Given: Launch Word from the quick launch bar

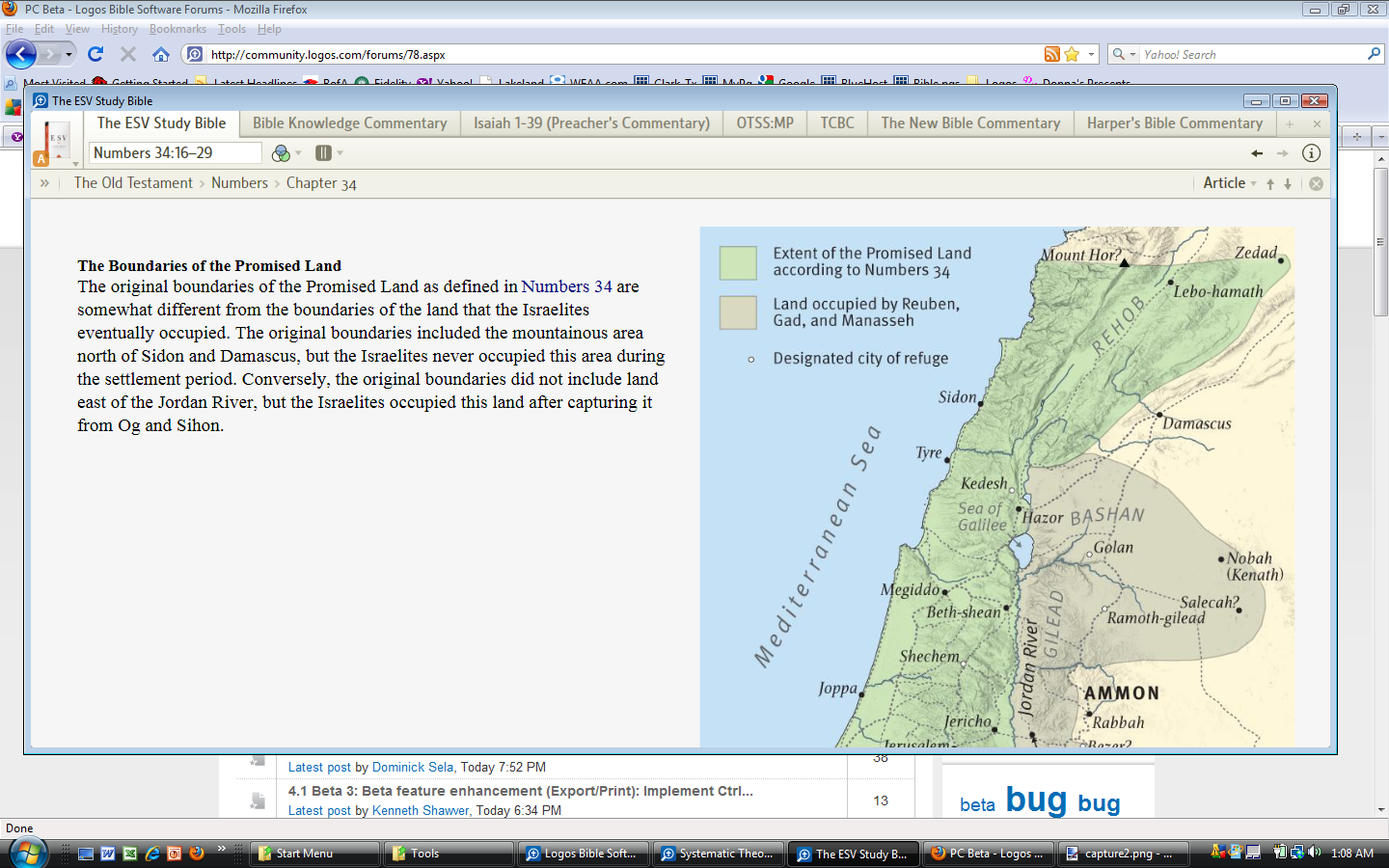Looking at the screenshot, I should point(108,854).
